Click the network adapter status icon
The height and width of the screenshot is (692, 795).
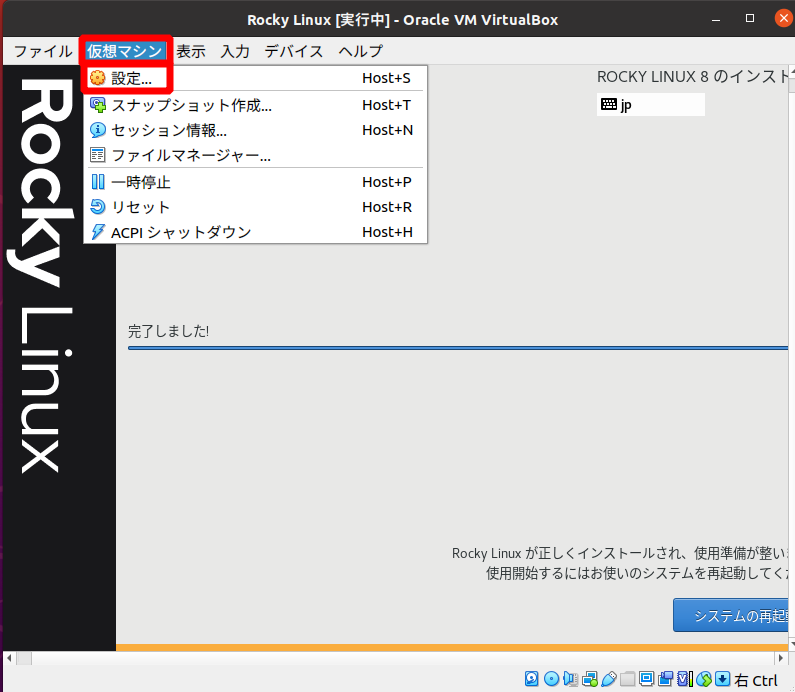coord(590,678)
